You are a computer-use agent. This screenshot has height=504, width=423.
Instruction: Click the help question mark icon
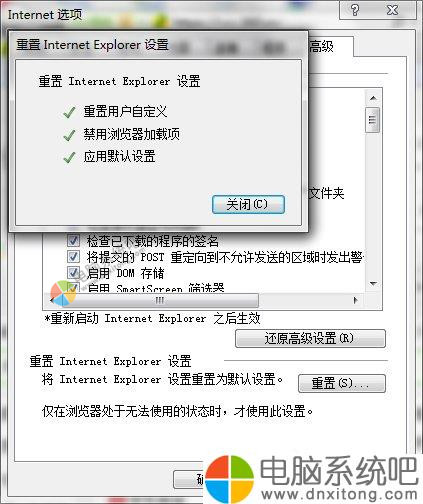click(x=355, y=10)
